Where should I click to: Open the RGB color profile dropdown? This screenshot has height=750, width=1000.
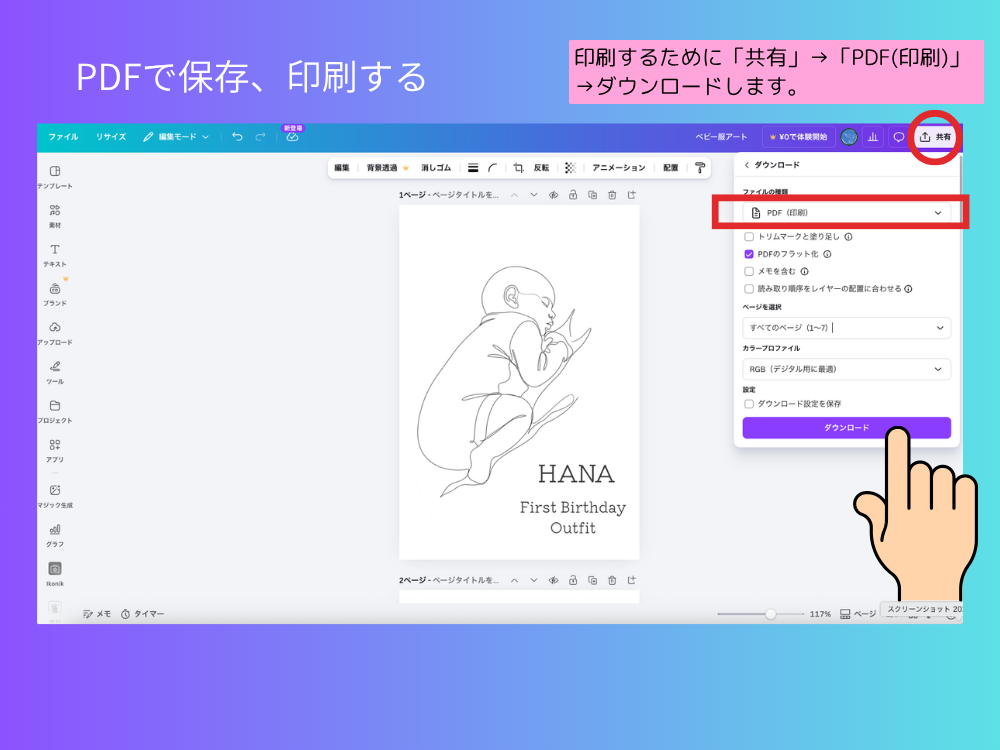pyautogui.click(x=846, y=369)
